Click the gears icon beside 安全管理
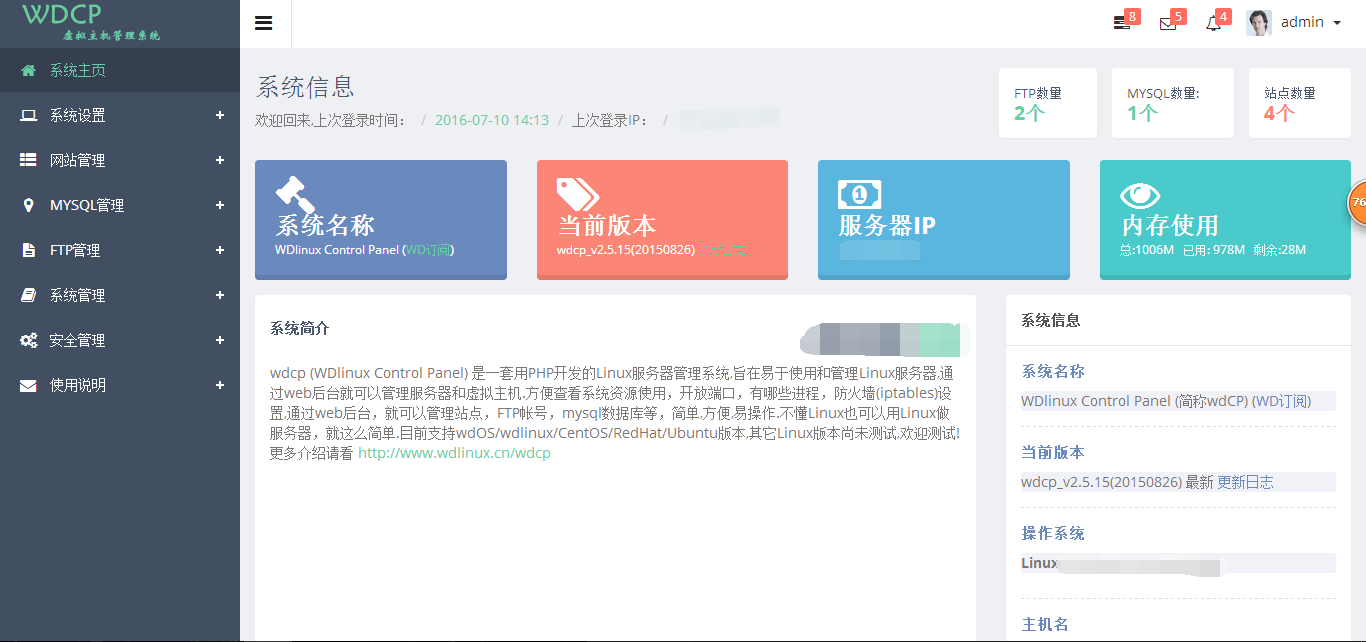 (29, 340)
